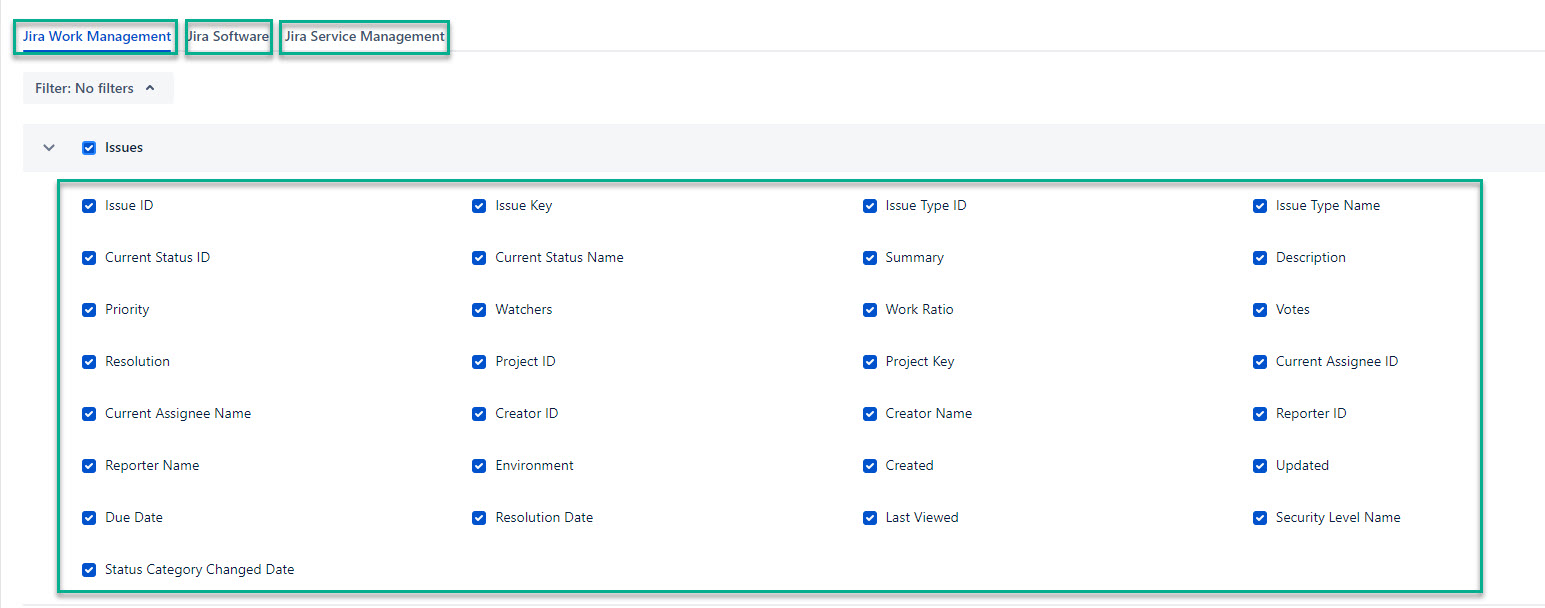Uncheck the Issue ID checkbox
This screenshot has width=1545, height=608.
tap(89, 206)
